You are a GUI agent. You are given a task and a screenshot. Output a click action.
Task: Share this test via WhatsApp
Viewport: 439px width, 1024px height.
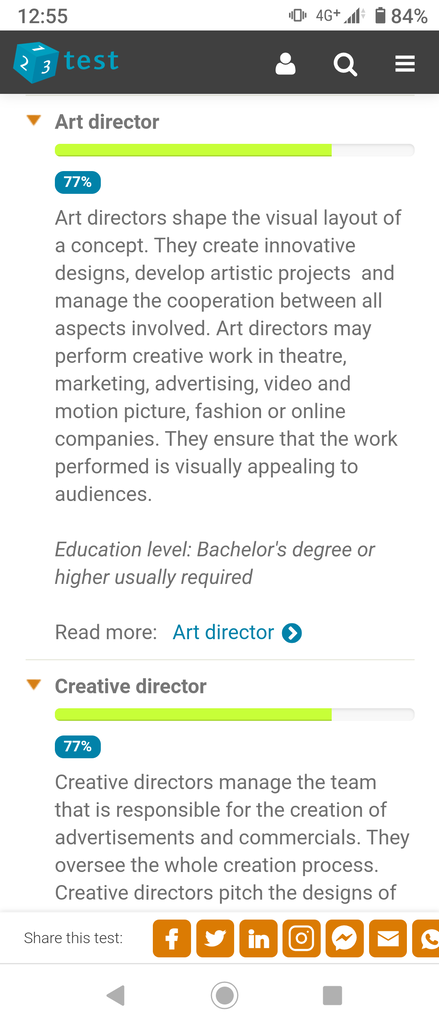[x=426, y=938]
